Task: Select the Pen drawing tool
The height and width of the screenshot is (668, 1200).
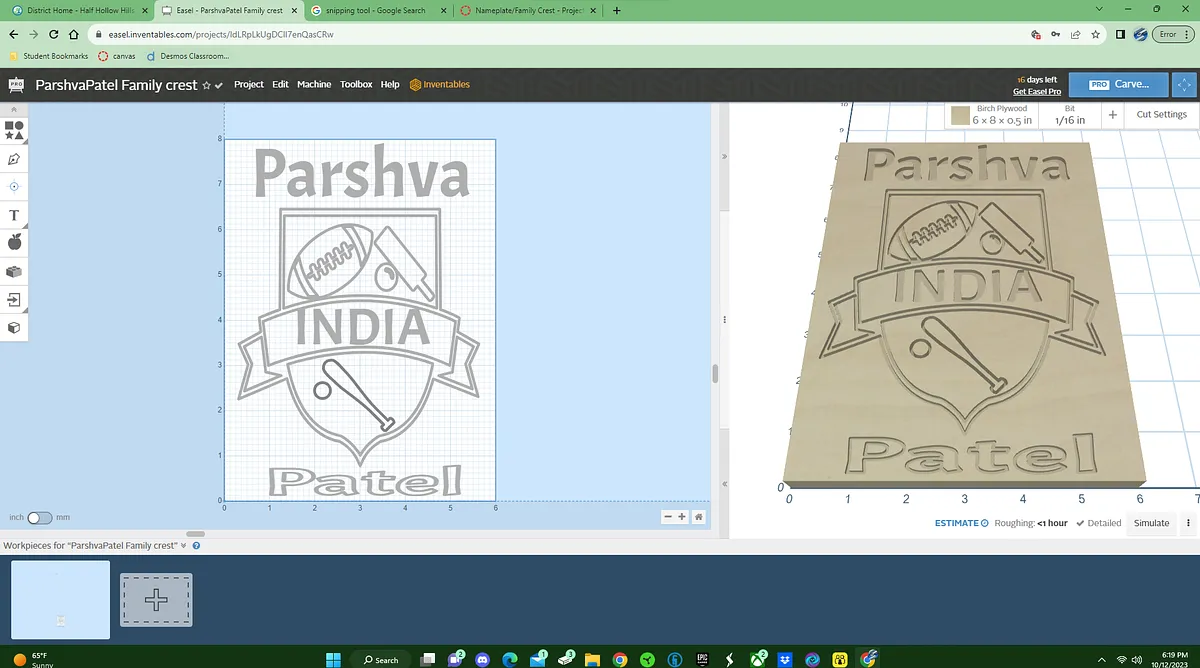Action: (x=15, y=159)
